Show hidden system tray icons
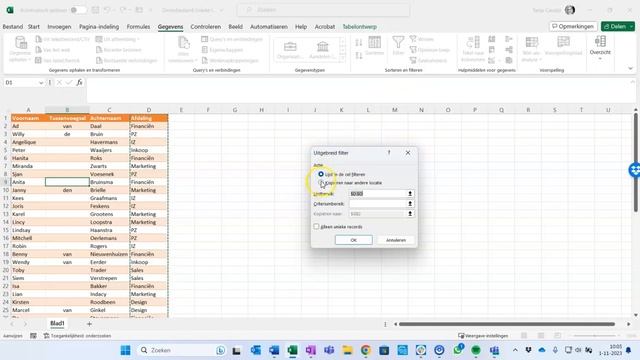The image size is (640, 360). point(515,350)
